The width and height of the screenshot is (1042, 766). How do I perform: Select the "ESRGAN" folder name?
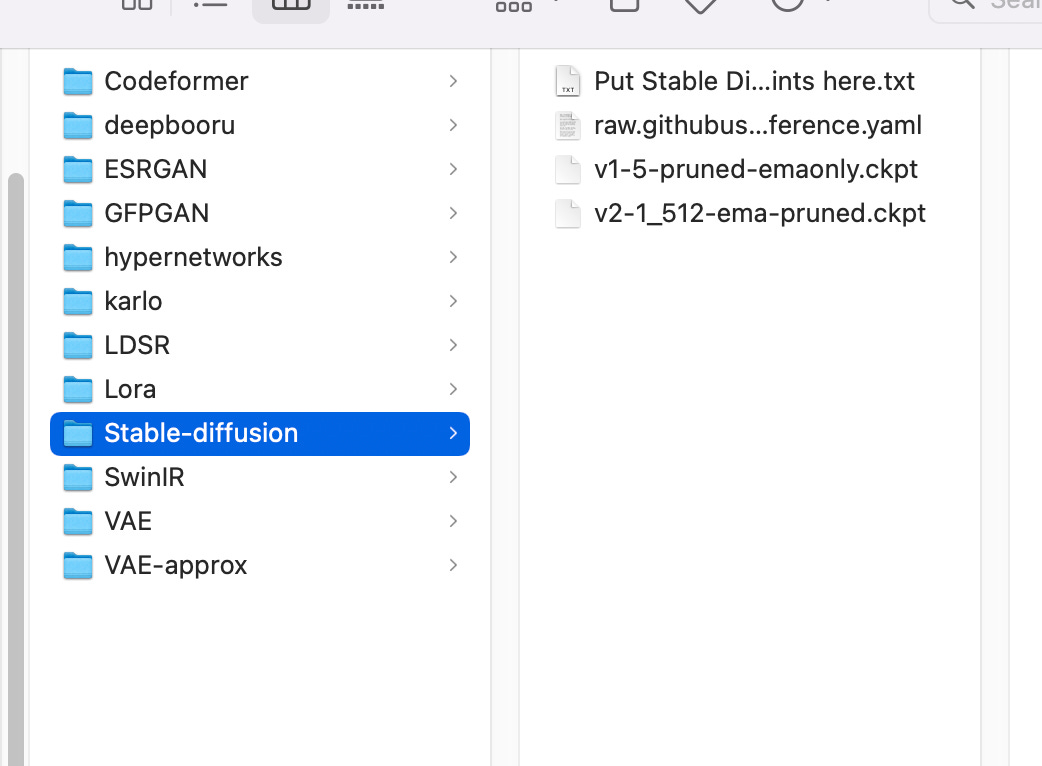[156, 169]
